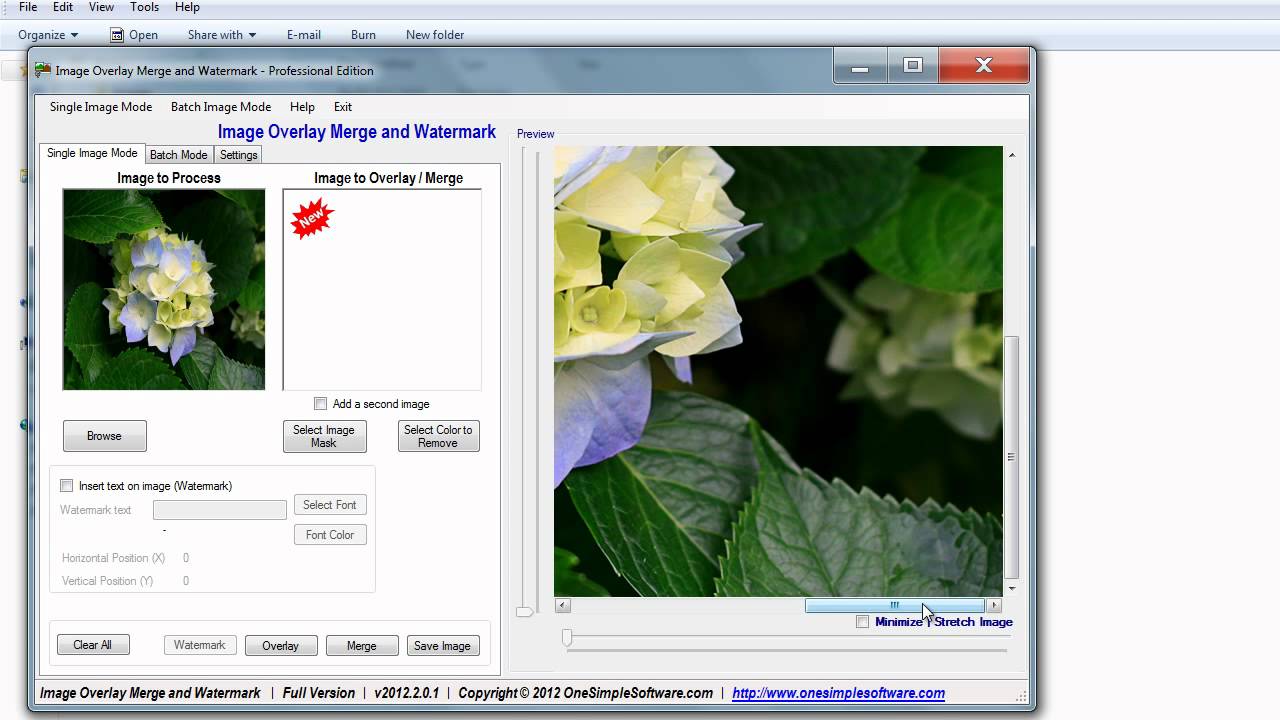Tick Insert text on image (Watermark)
Screen dimensions: 1280x720
[x=67, y=486]
